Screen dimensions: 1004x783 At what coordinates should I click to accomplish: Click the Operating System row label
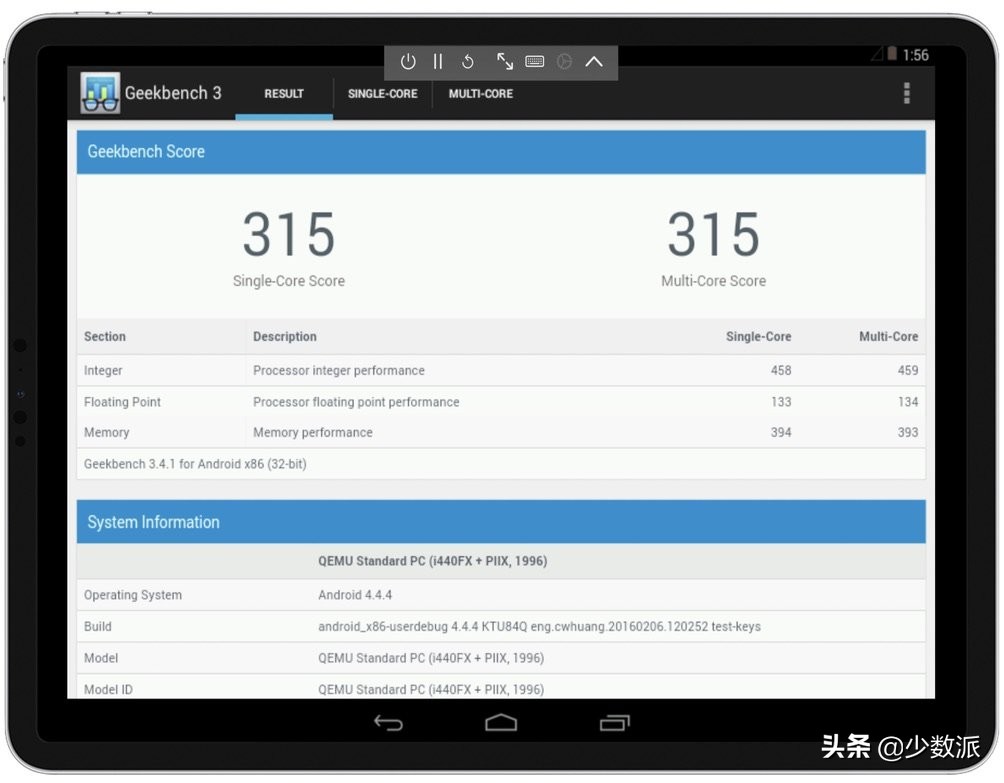pyautogui.click(x=133, y=595)
